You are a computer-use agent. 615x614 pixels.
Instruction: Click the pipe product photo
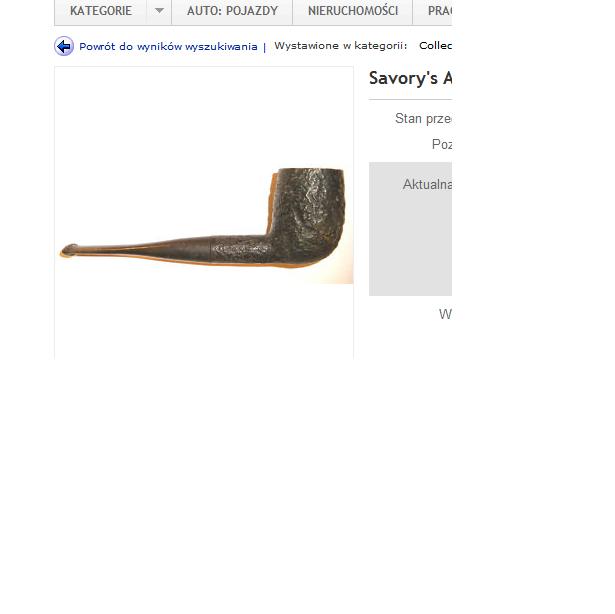point(206,218)
